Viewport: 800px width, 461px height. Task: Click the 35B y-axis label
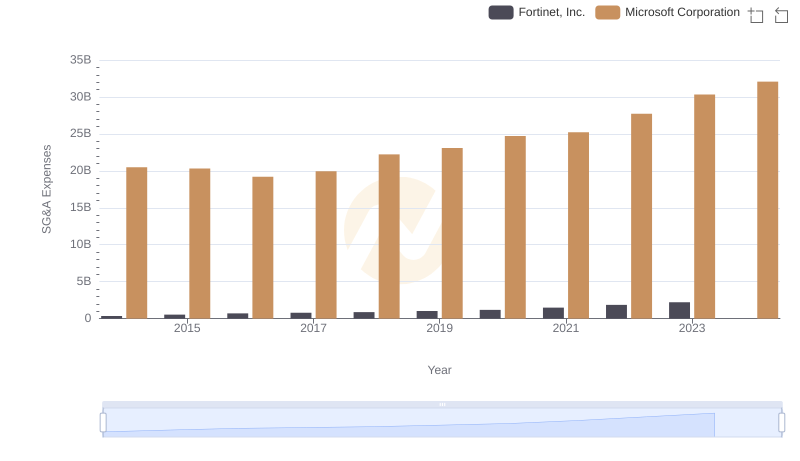[x=81, y=60]
